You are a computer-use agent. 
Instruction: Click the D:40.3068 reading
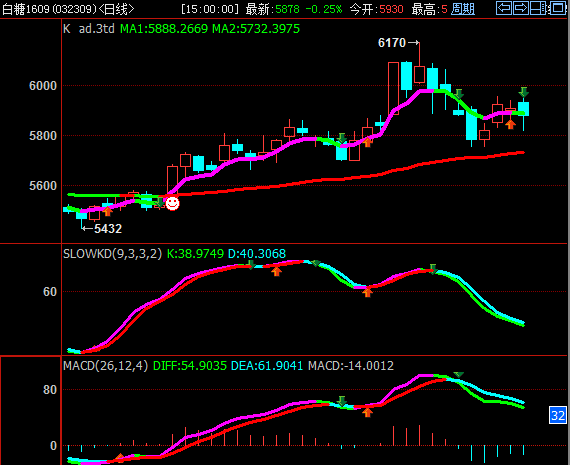[257, 253]
